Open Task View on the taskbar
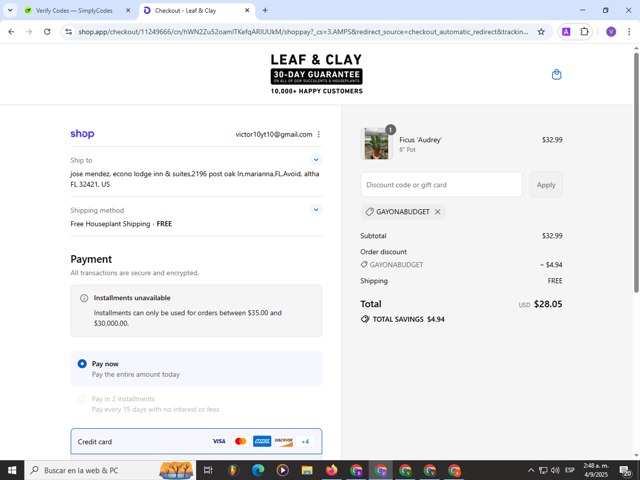The width and height of the screenshot is (640, 480). click(x=208, y=470)
